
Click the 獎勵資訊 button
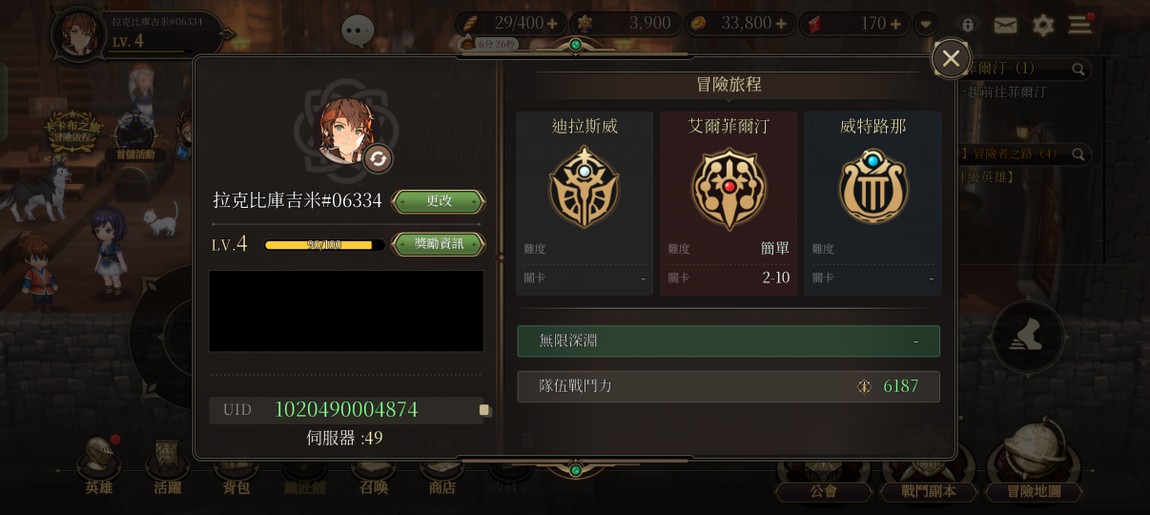point(439,244)
